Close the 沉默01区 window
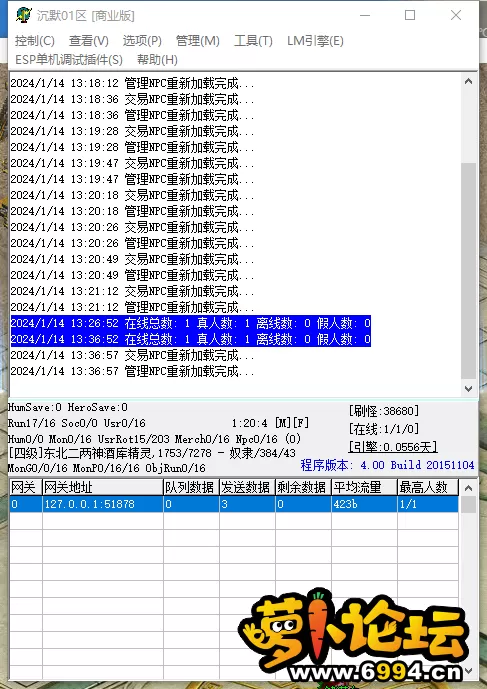Image resolution: width=487 pixels, height=689 pixels. (x=456, y=15)
